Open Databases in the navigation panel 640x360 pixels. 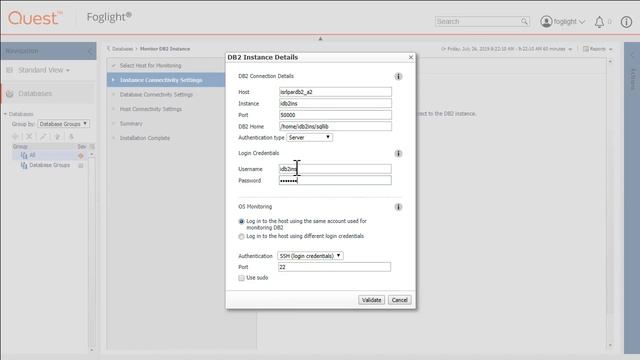(x=35, y=93)
